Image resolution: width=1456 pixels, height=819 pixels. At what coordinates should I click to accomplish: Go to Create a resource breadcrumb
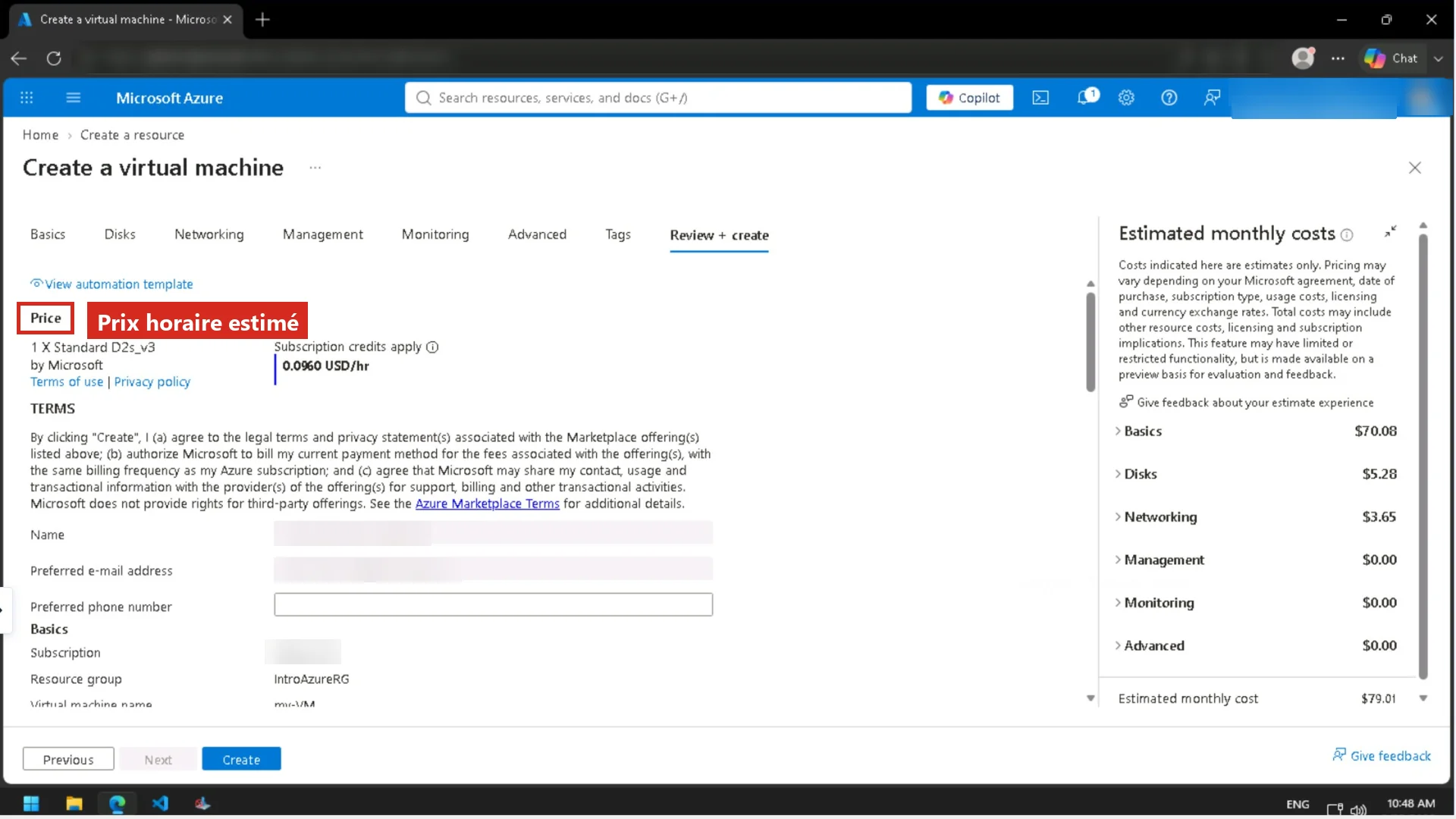(132, 135)
